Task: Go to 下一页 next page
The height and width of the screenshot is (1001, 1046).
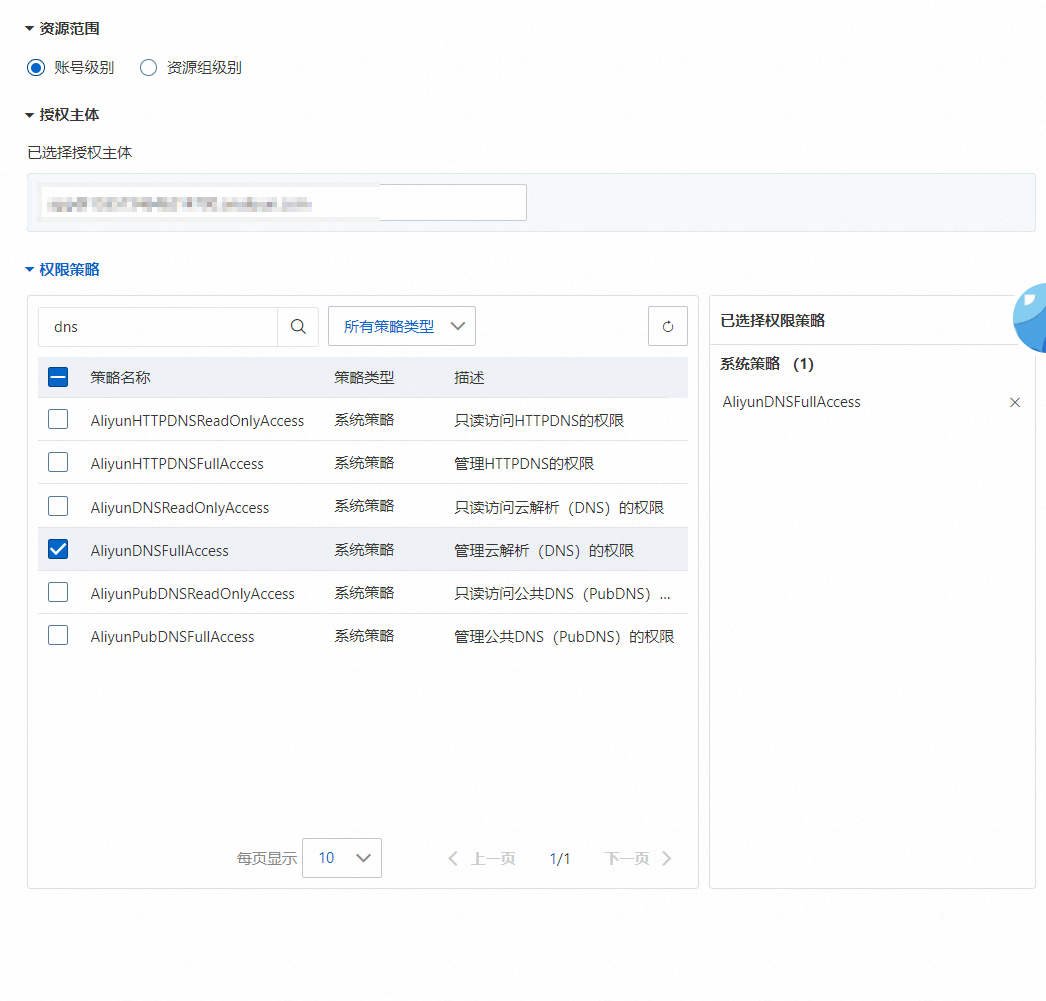Action: point(638,858)
